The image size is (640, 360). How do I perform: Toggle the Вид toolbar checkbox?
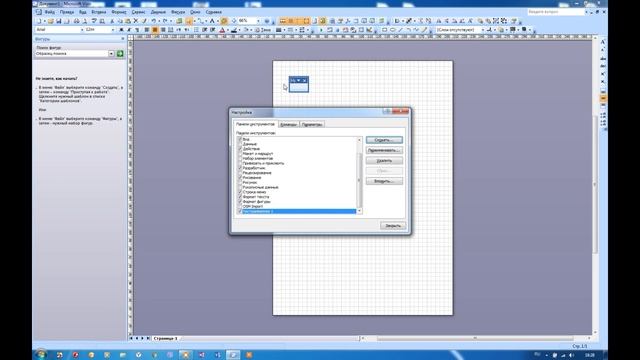coord(240,139)
